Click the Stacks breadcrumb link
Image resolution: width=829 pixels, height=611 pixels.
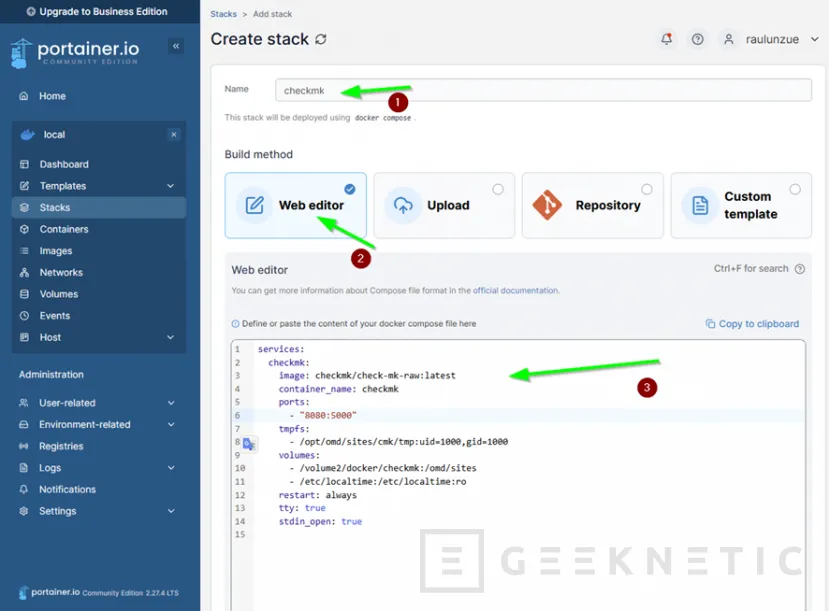[223, 14]
